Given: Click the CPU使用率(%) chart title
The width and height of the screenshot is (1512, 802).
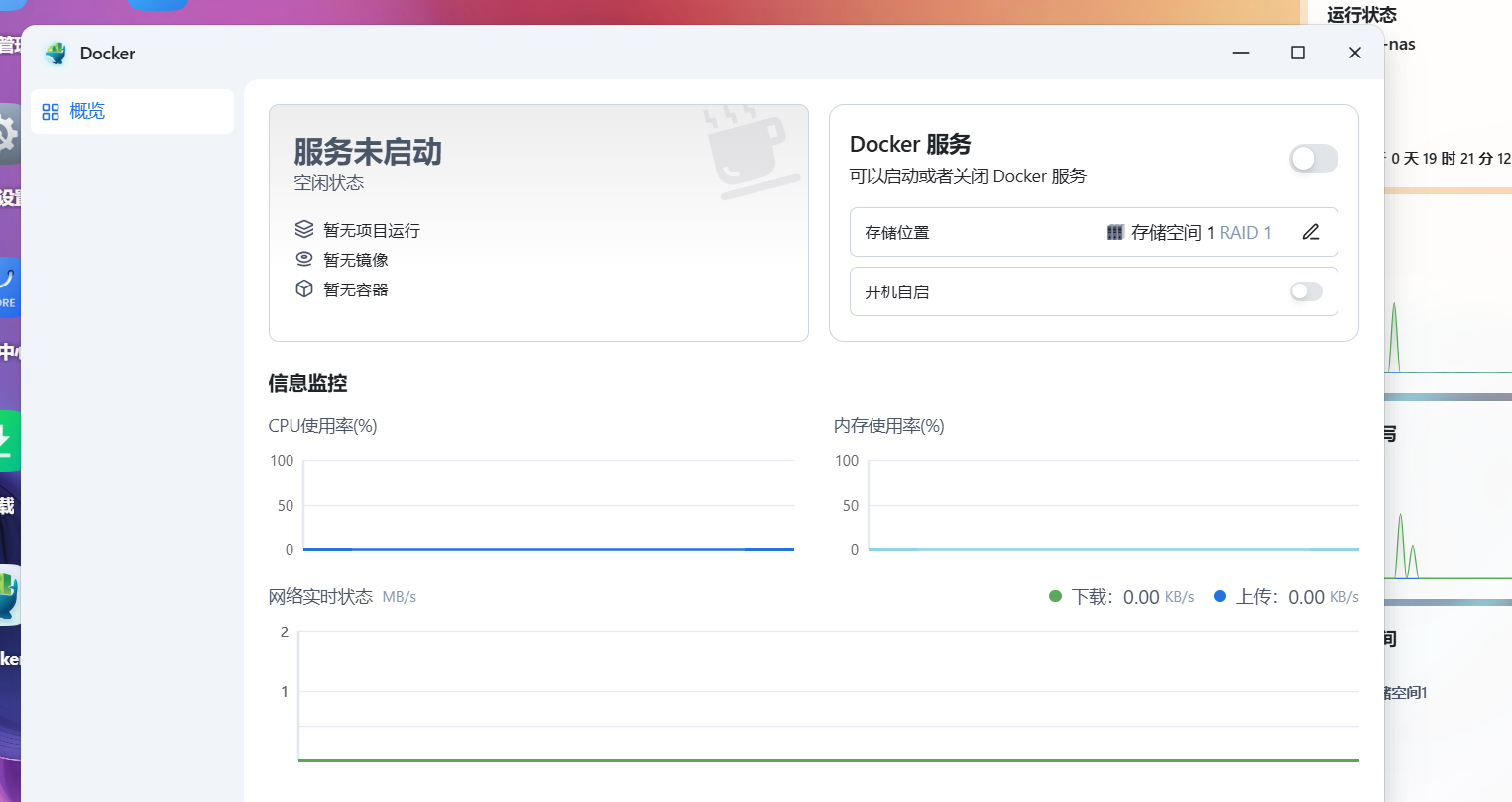Looking at the screenshot, I should pos(322,426).
